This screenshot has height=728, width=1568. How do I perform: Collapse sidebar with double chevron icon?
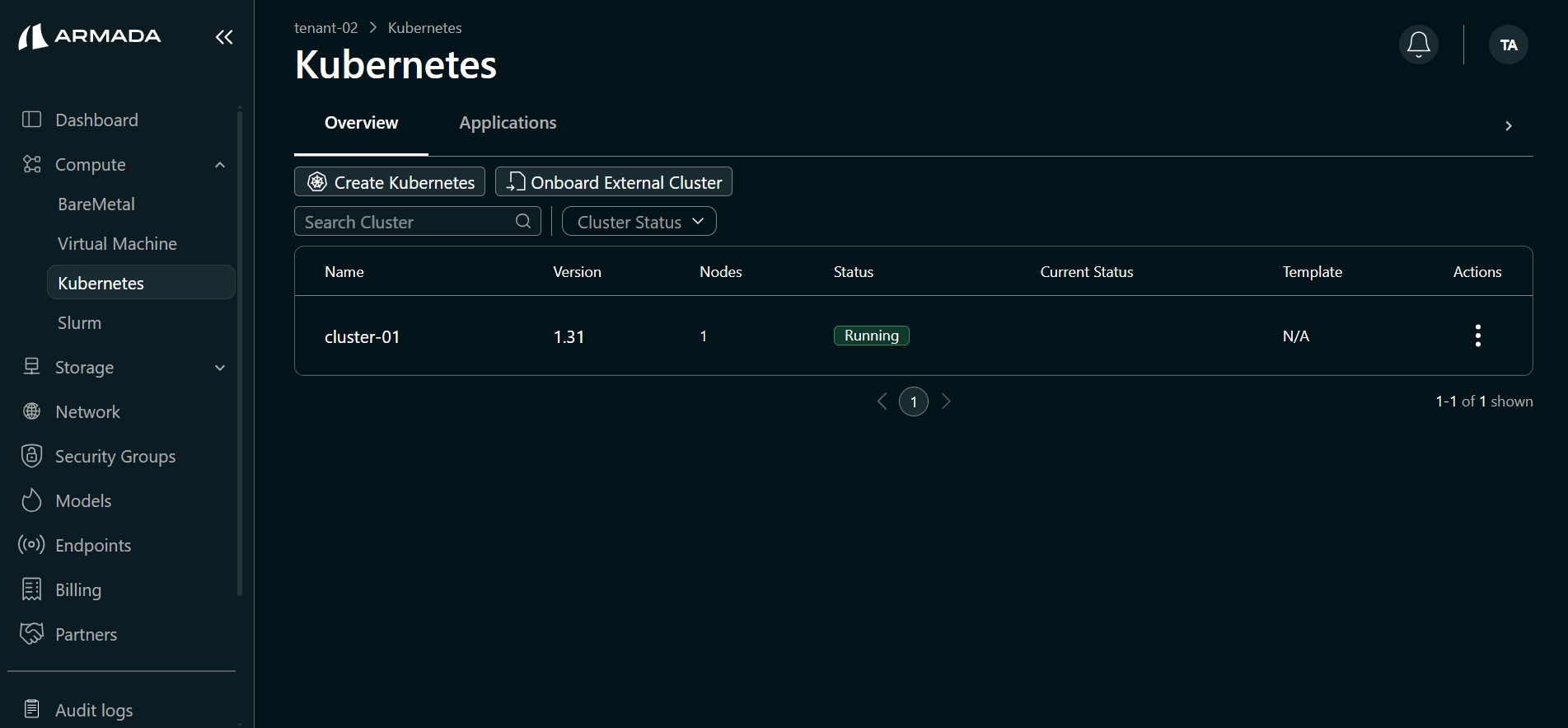pyautogui.click(x=224, y=36)
